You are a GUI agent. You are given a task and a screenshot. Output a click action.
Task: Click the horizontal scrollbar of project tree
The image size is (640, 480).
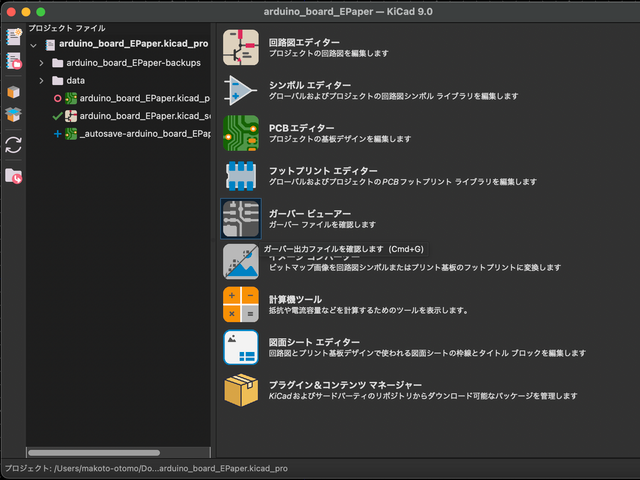(x=94, y=453)
